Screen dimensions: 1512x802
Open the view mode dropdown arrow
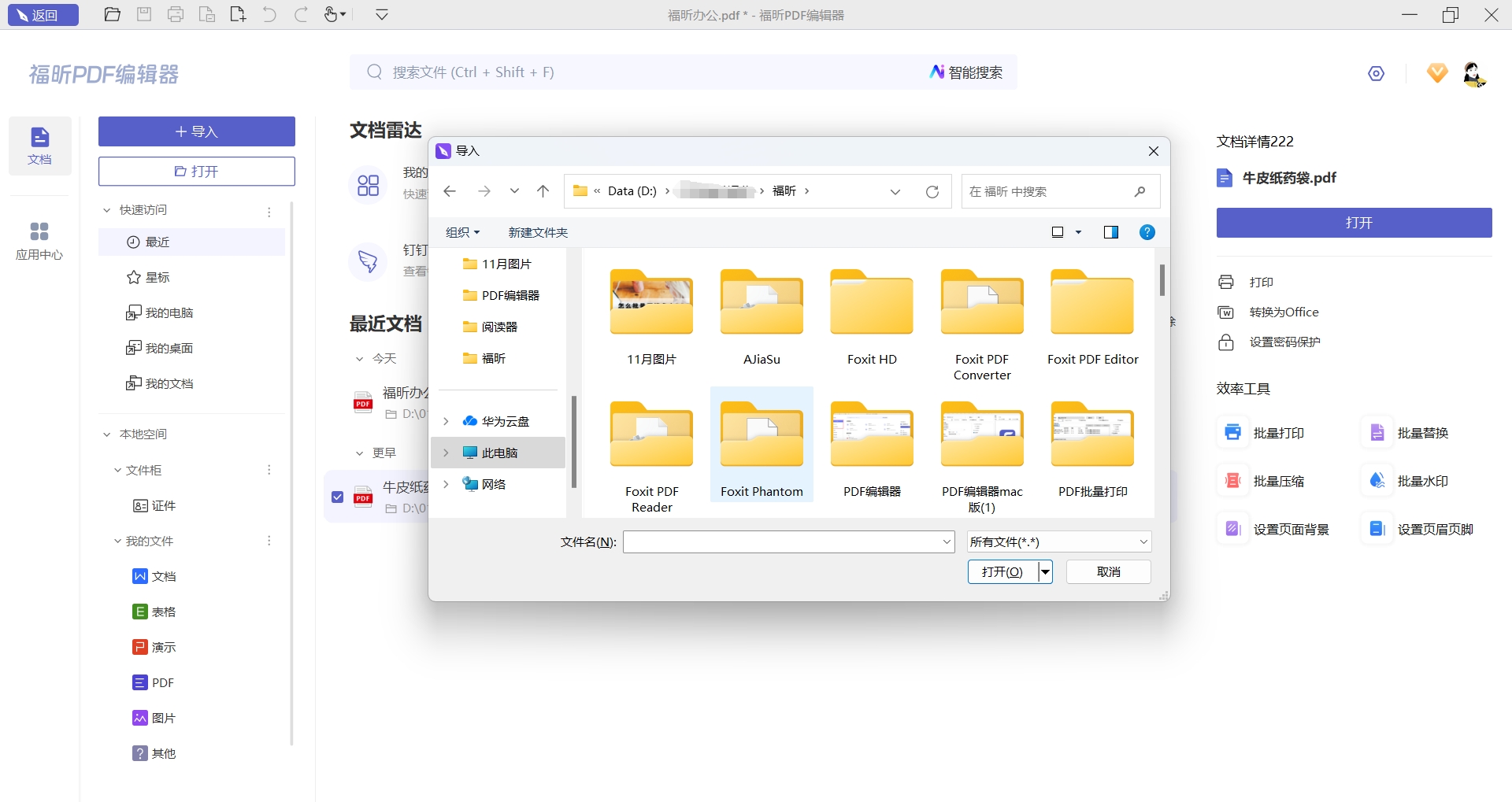1079,232
